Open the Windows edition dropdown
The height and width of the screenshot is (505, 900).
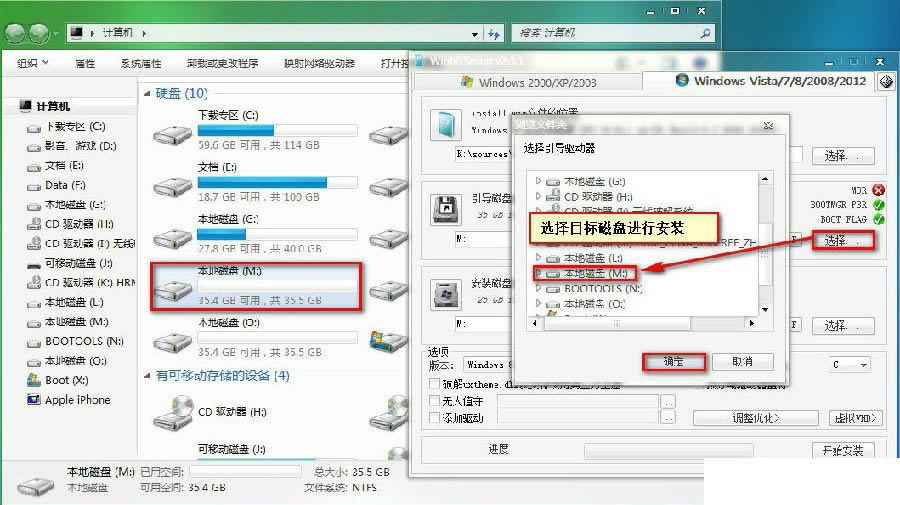[489, 364]
